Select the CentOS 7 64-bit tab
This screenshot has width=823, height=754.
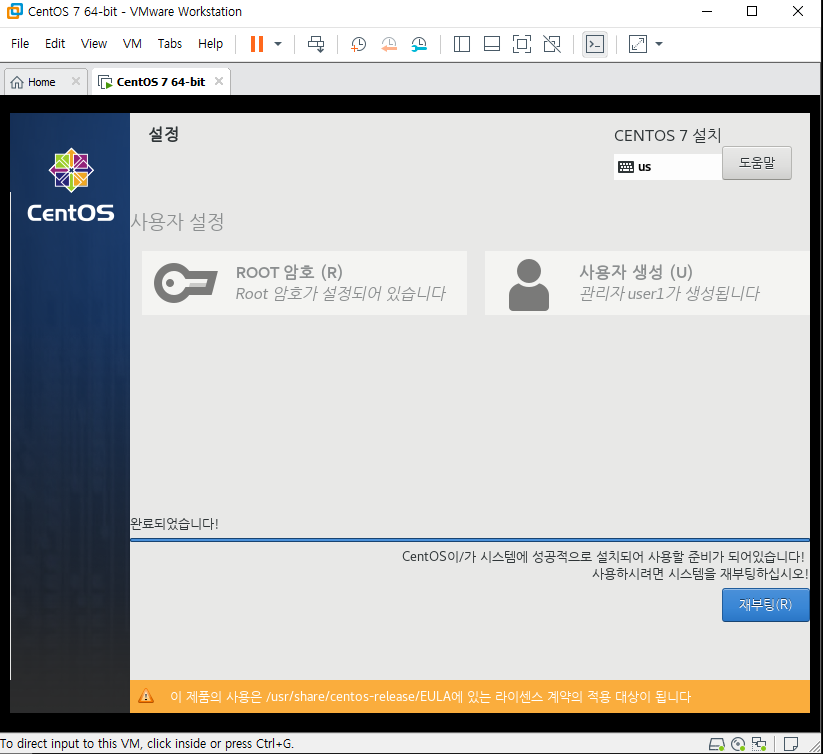[x=161, y=82]
